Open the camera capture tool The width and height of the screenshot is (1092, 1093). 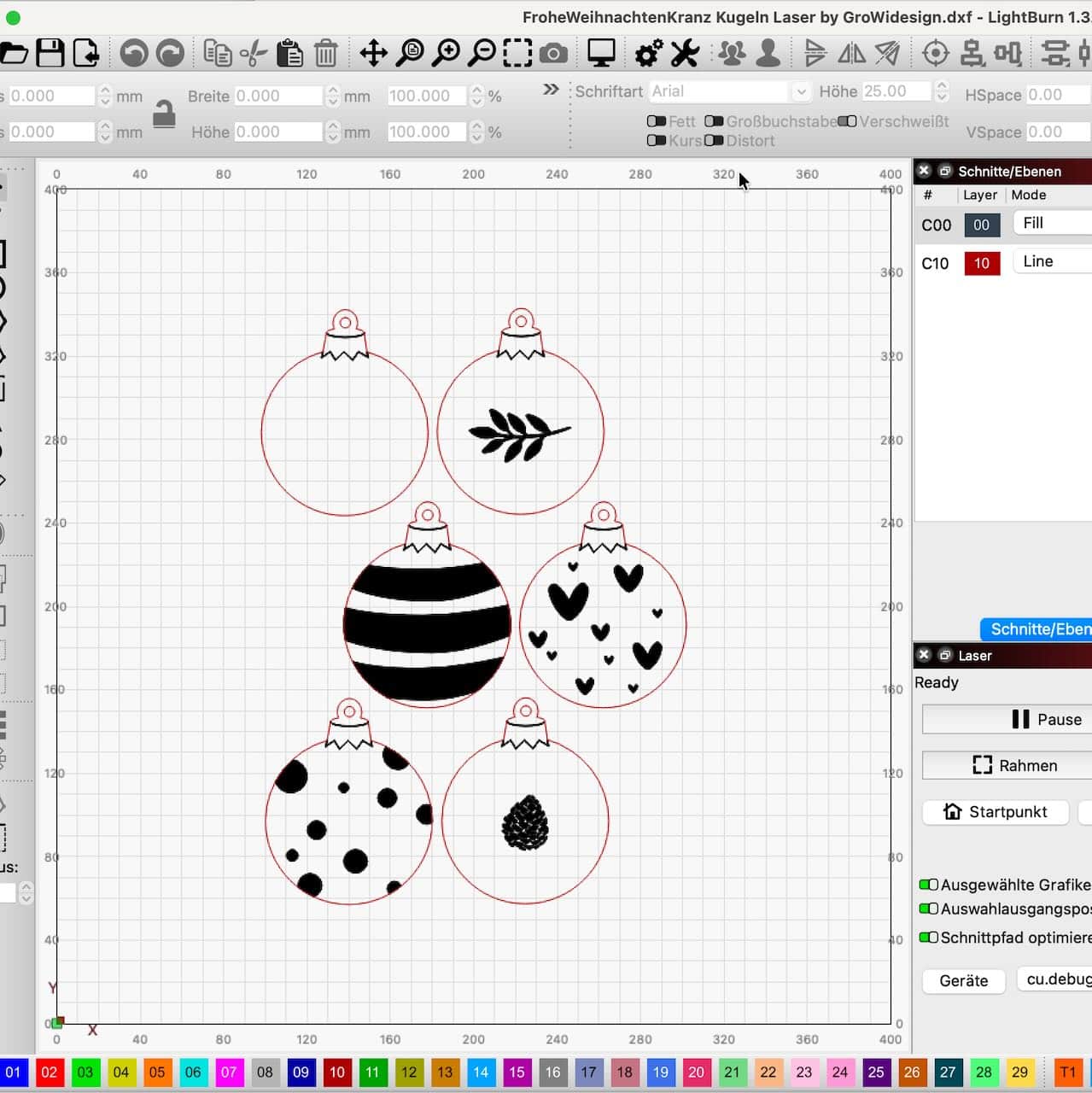(553, 54)
